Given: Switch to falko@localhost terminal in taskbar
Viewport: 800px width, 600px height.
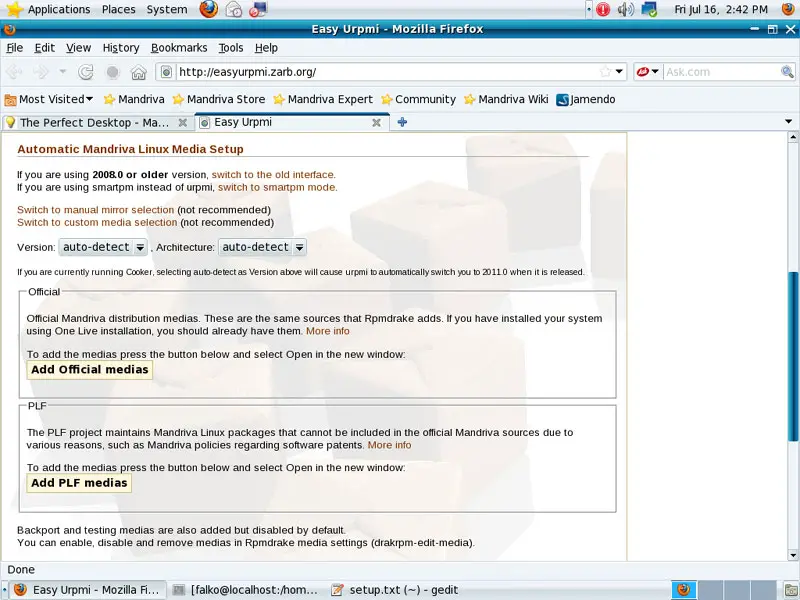Looking at the screenshot, I should (x=245, y=590).
